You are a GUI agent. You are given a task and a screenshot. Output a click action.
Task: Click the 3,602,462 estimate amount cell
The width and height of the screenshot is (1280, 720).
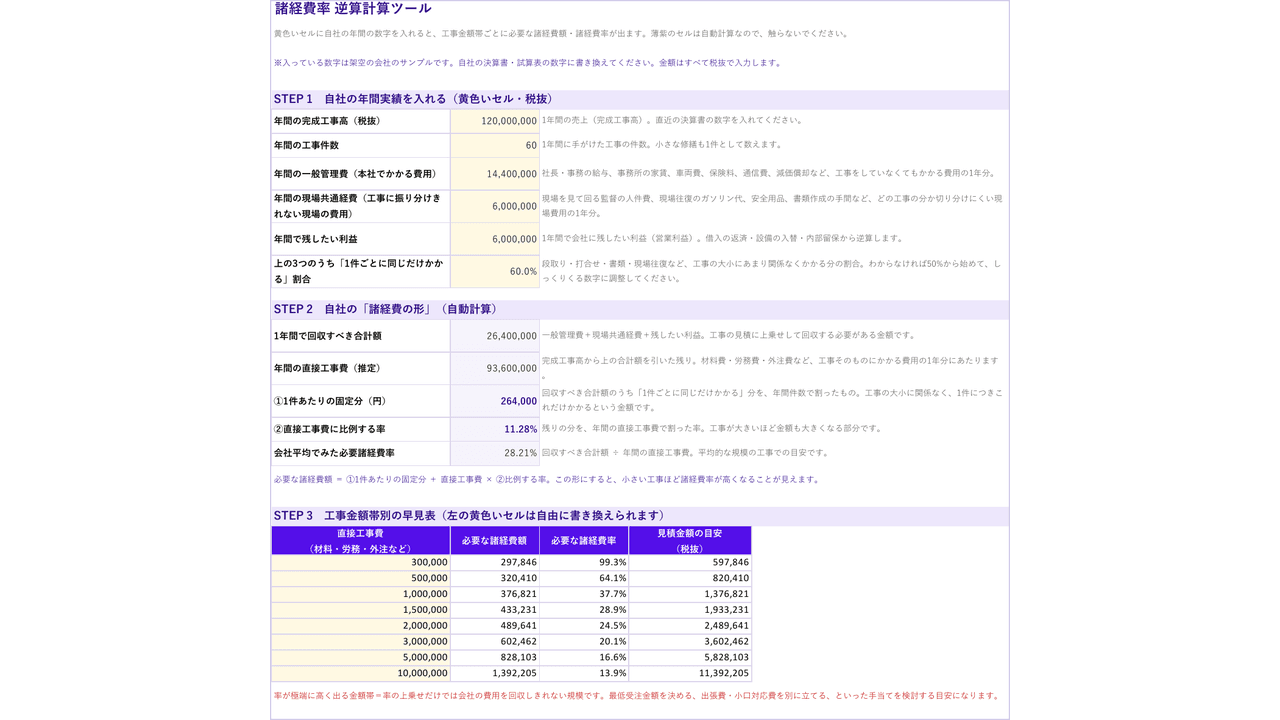tap(690, 642)
